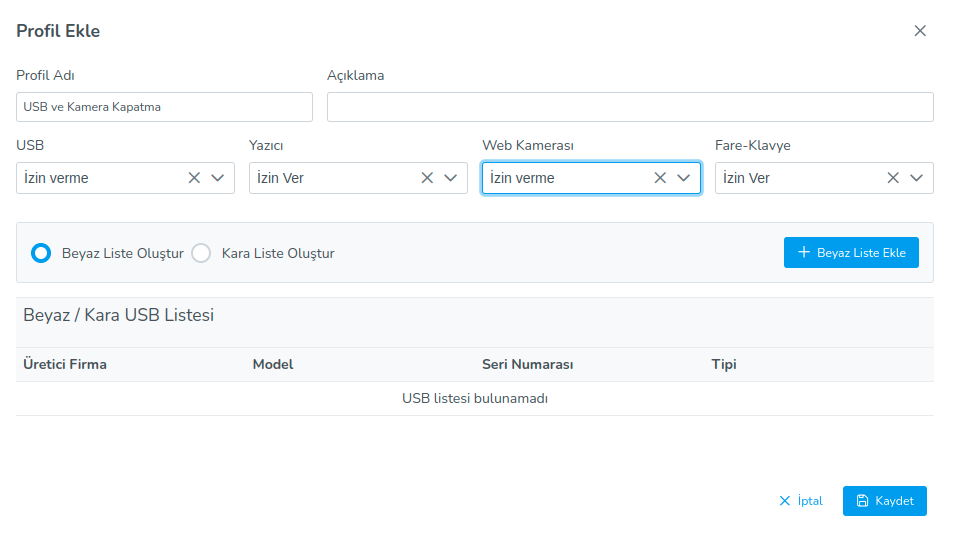The height and width of the screenshot is (535, 953).
Task: Choose Kara Liste Oluştur radio button
Action: [201, 253]
